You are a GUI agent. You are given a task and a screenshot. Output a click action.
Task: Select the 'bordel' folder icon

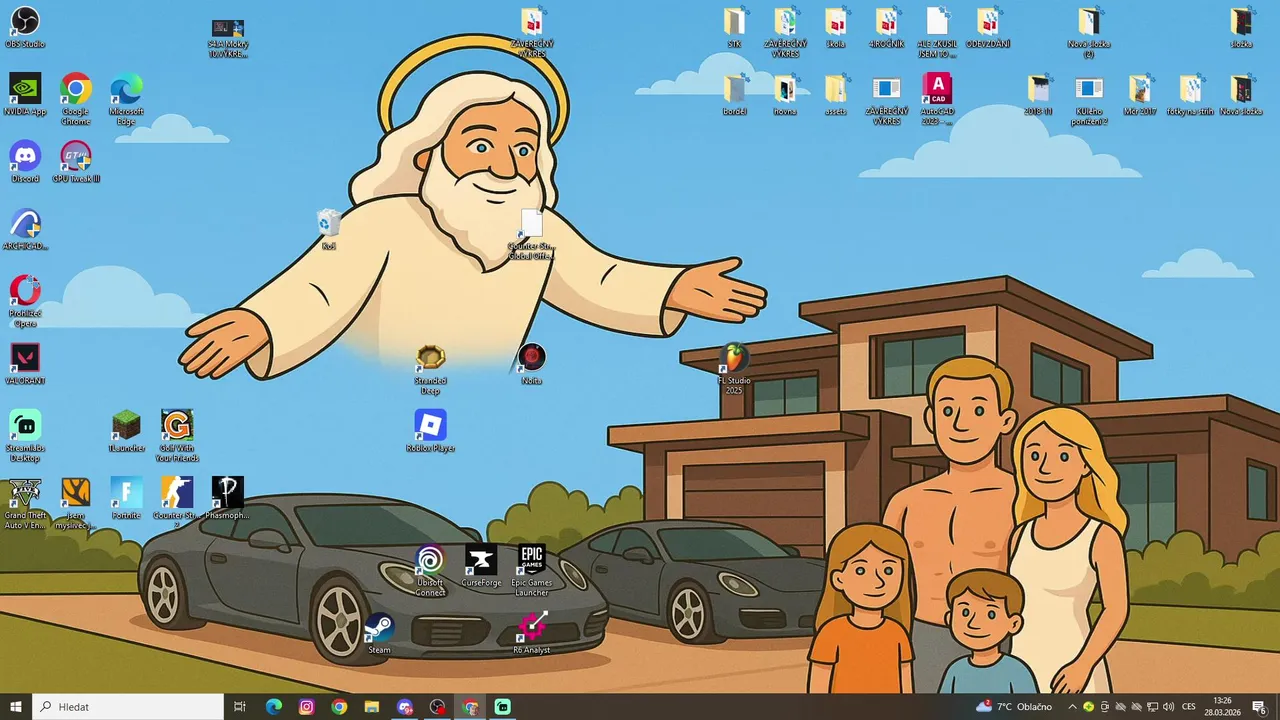click(x=734, y=95)
